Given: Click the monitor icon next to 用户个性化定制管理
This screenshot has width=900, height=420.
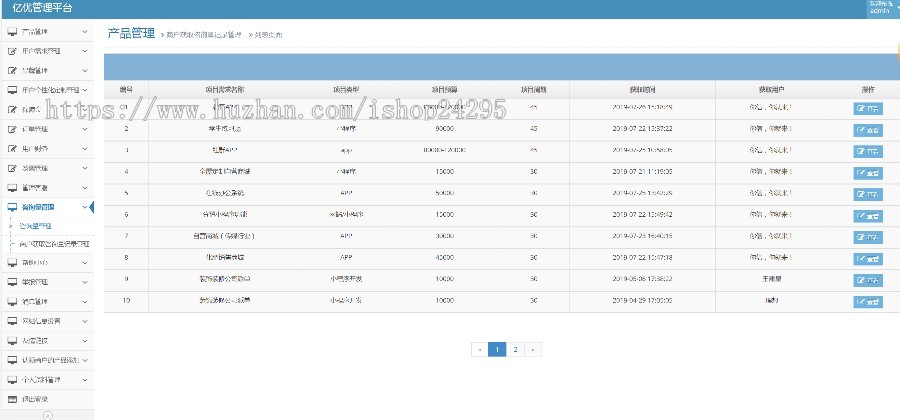Looking at the screenshot, I should tap(12, 90).
